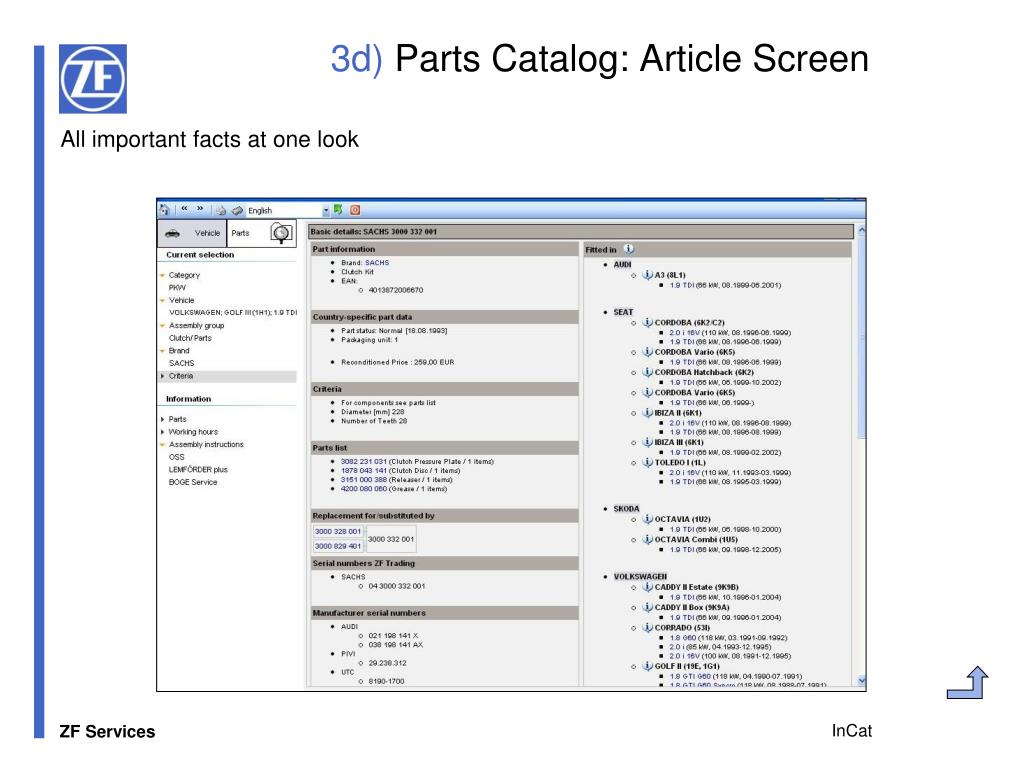Click the printer icon in the toolbar
The image size is (1024, 768).
(221, 210)
